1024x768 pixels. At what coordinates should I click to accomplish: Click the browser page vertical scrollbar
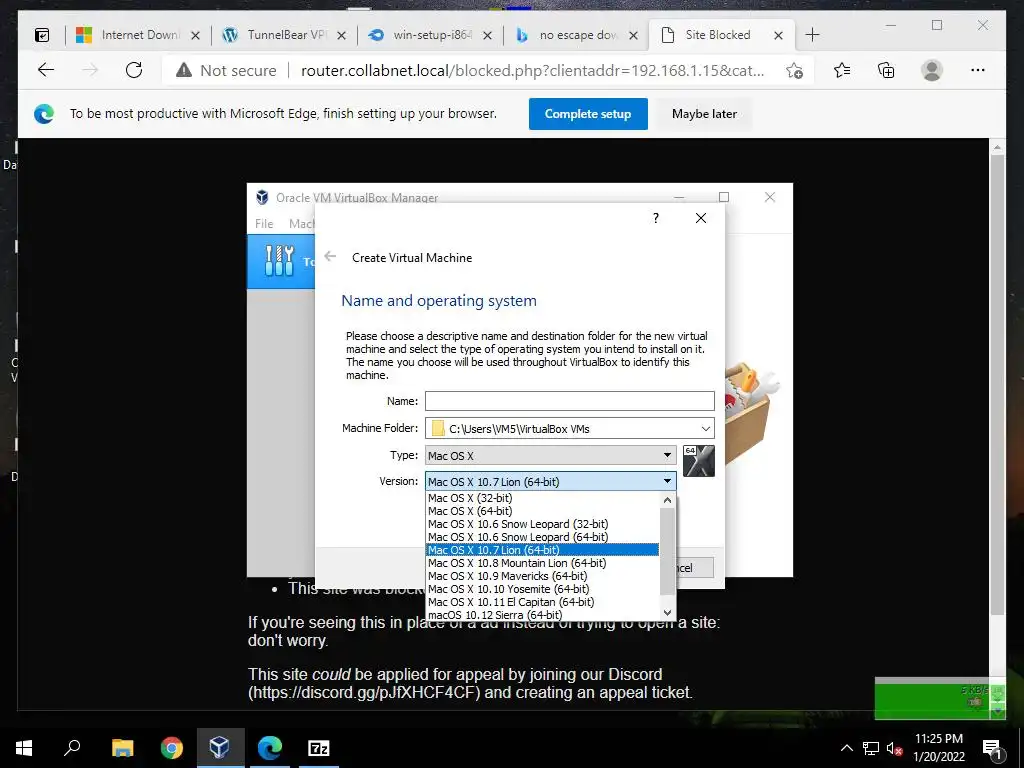pos(997,385)
